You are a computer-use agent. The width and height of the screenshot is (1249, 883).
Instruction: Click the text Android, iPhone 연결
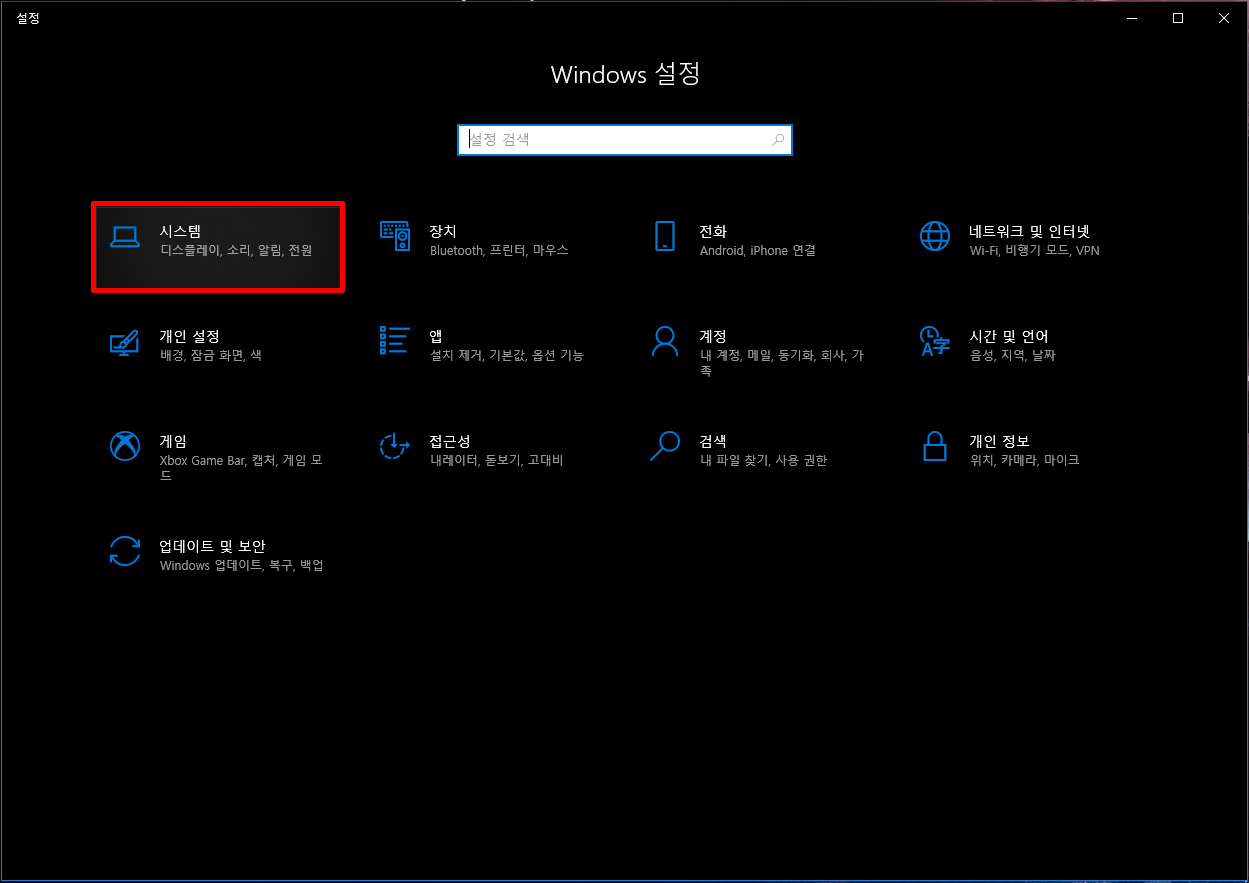[758, 251]
